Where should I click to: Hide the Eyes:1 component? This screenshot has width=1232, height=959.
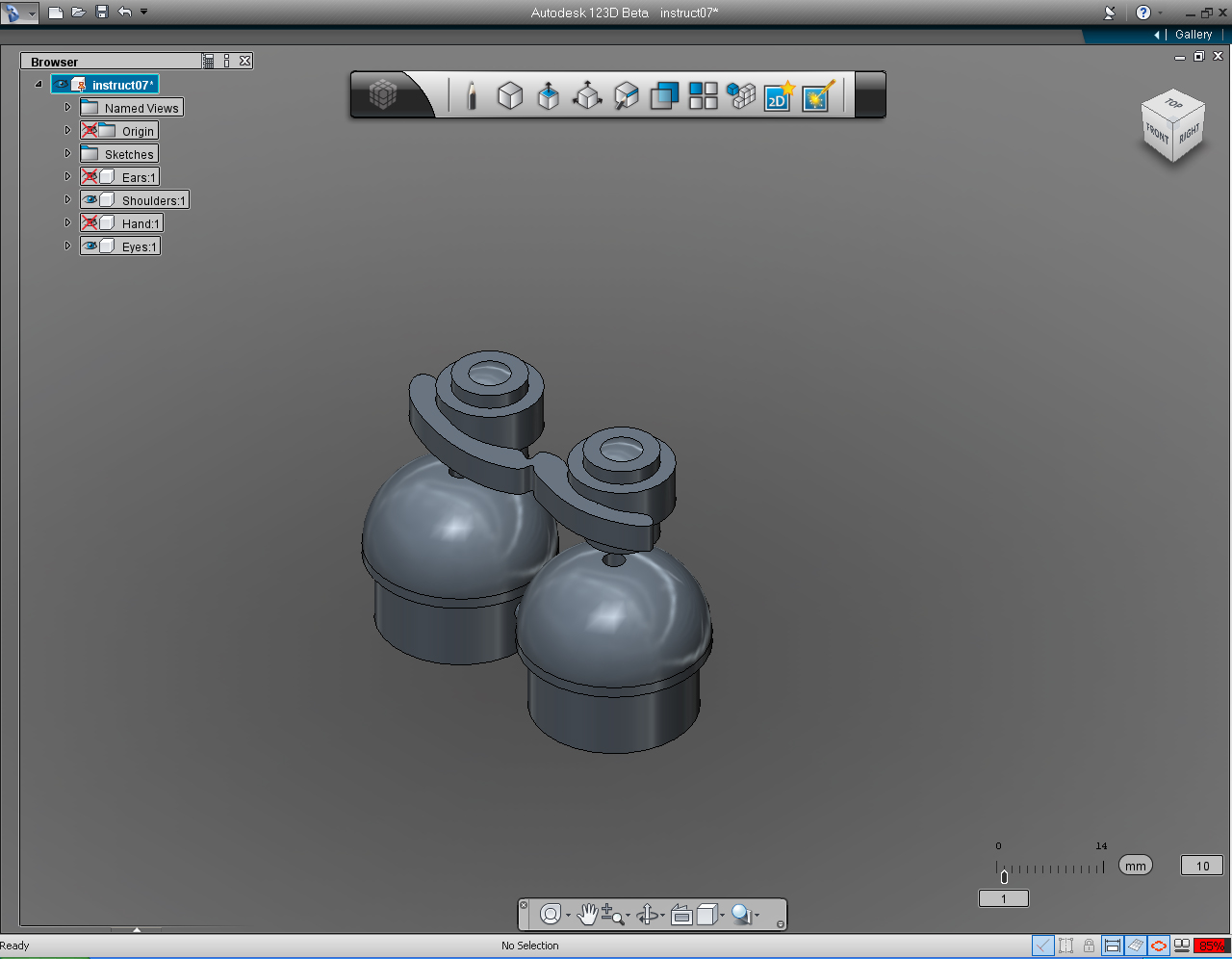(x=90, y=246)
